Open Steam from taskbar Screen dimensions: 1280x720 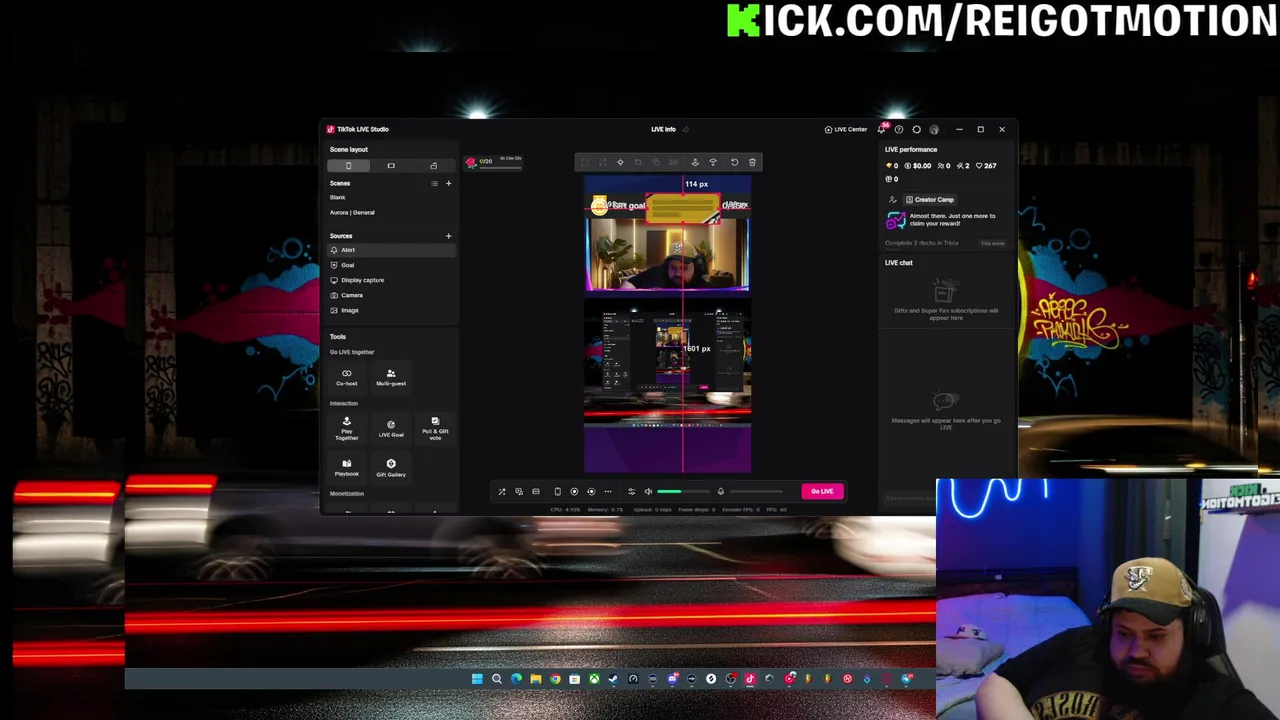point(613,679)
